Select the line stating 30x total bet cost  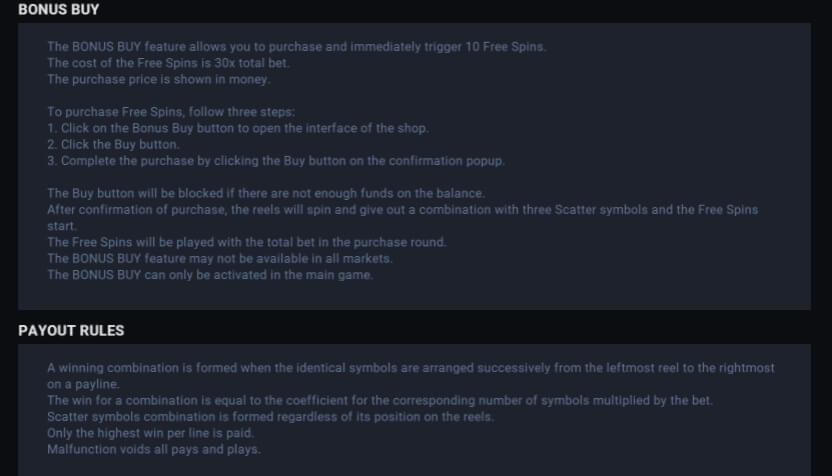tap(168, 63)
